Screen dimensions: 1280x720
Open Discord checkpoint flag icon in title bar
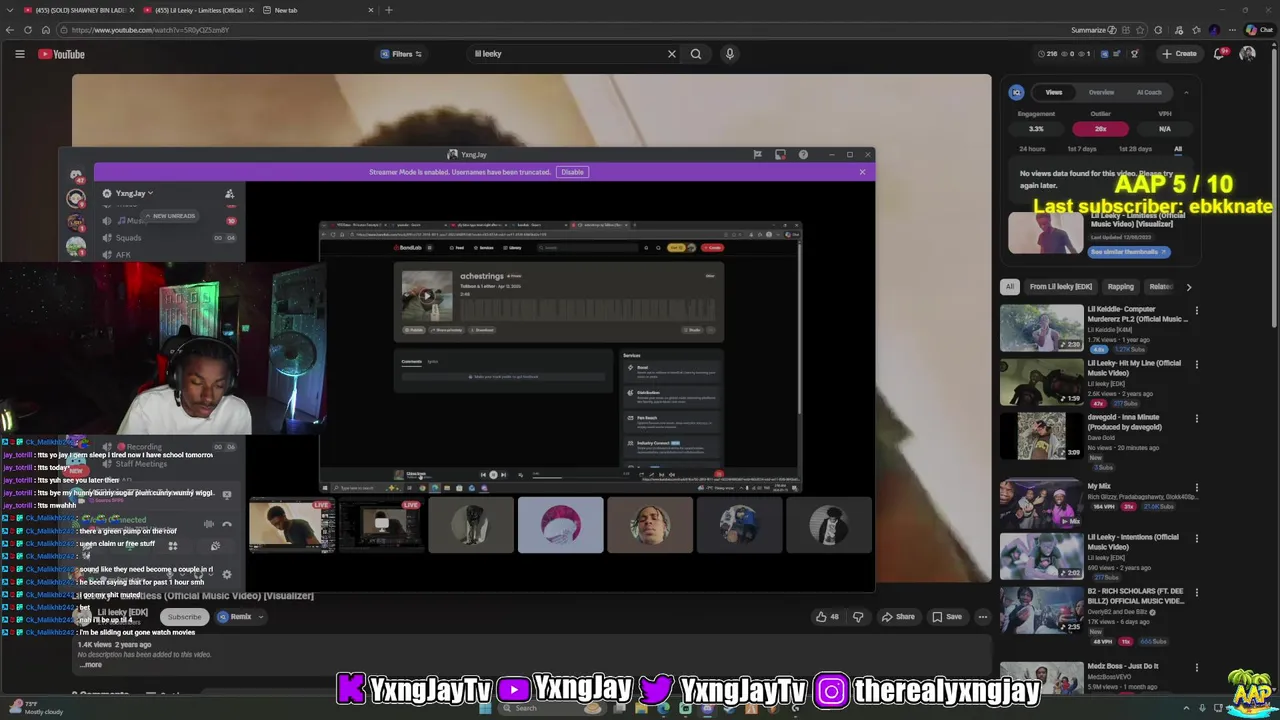(x=757, y=154)
